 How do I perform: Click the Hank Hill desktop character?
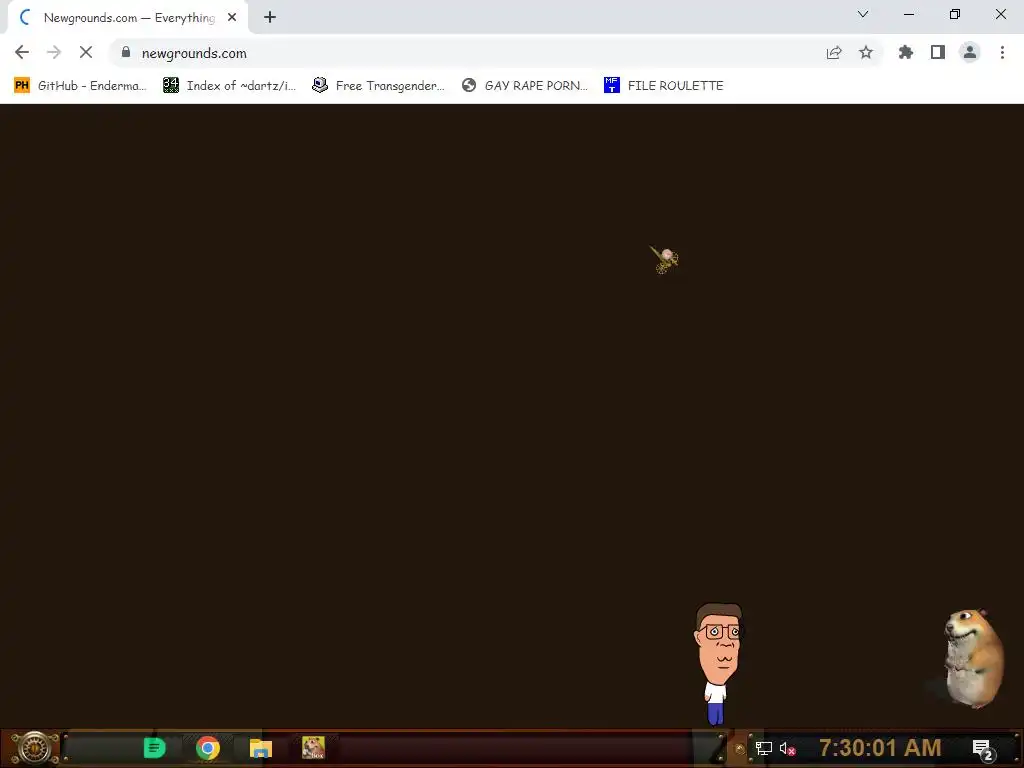(x=718, y=664)
